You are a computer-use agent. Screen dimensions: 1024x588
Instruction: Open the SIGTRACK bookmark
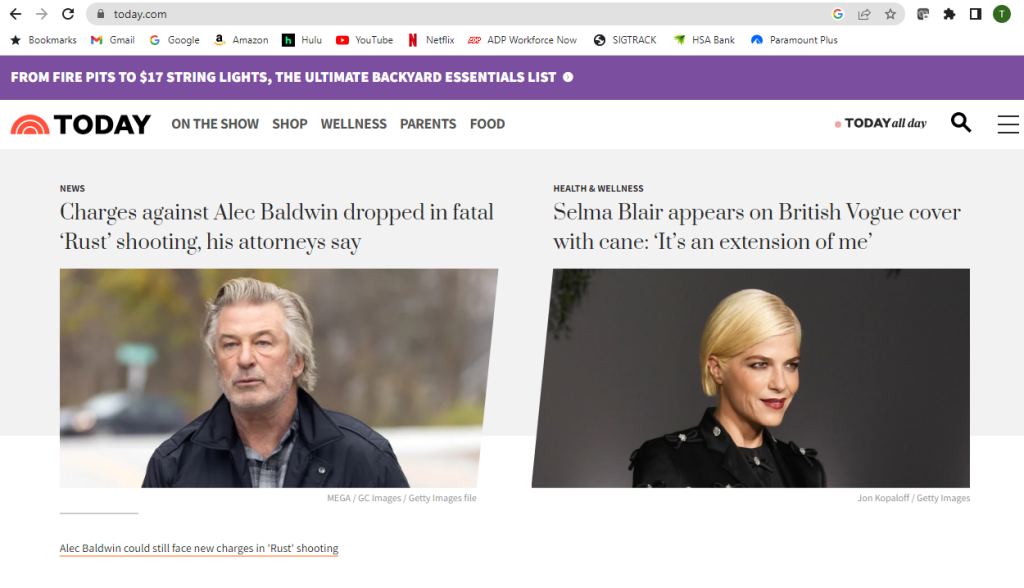tap(625, 40)
